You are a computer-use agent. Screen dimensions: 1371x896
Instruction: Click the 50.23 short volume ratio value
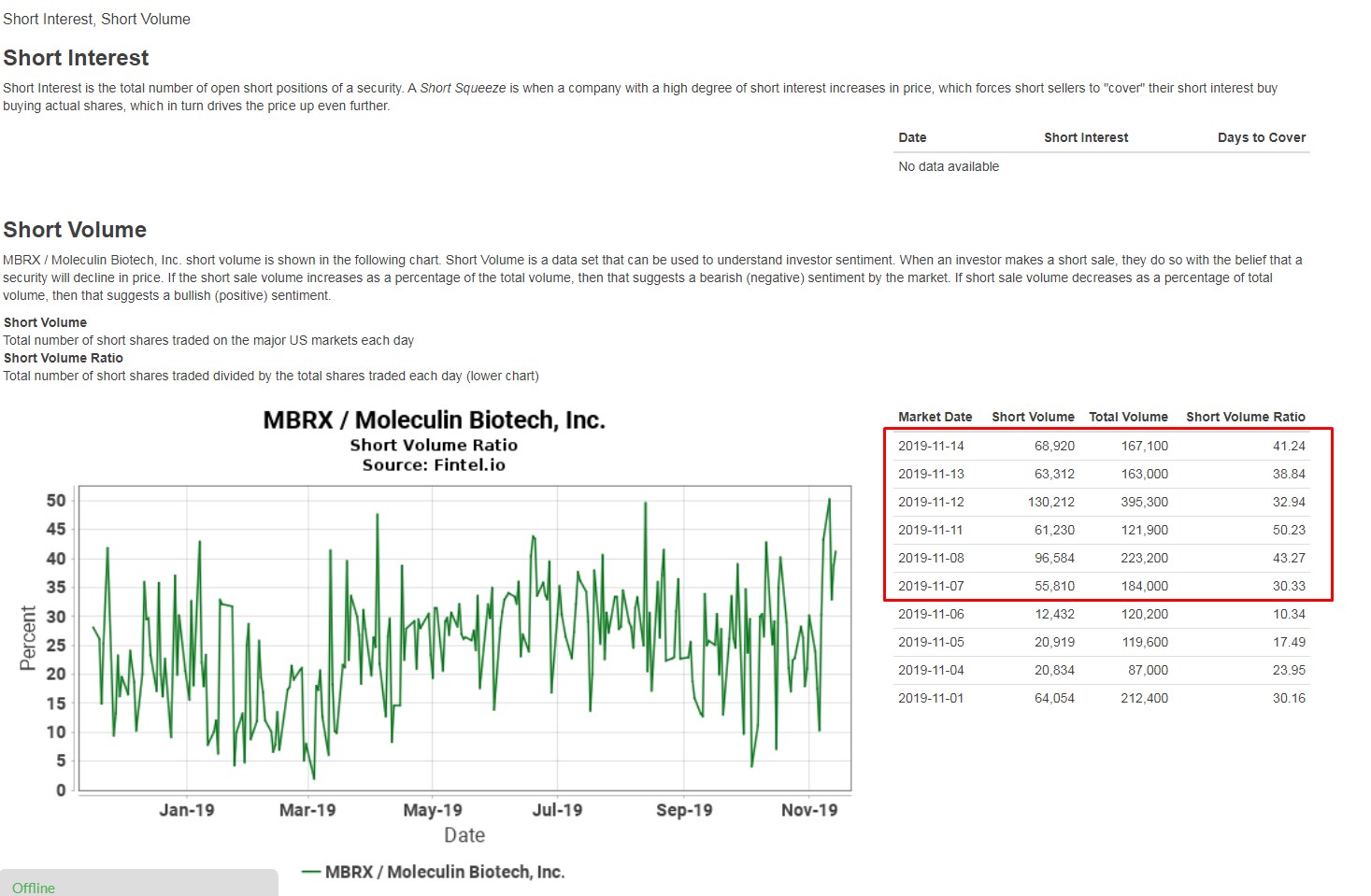click(1288, 530)
